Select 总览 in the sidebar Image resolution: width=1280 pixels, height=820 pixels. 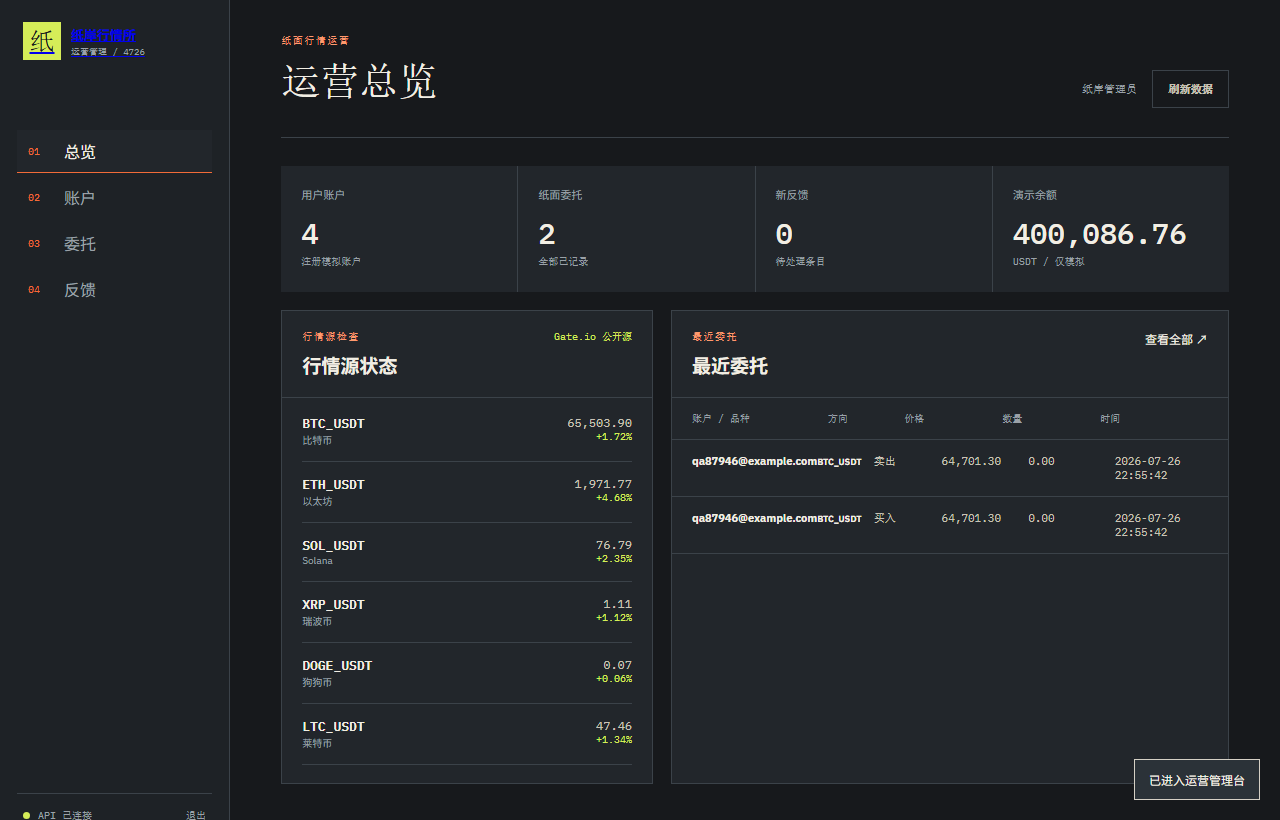tap(114, 152)
